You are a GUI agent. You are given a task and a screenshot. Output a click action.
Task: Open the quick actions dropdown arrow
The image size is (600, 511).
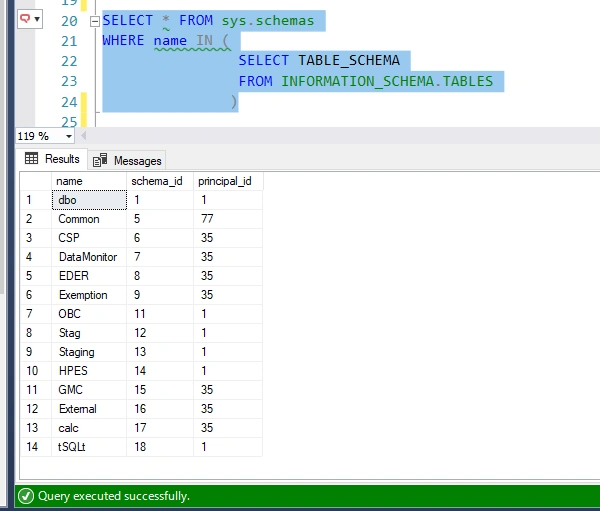pos(37,19)
